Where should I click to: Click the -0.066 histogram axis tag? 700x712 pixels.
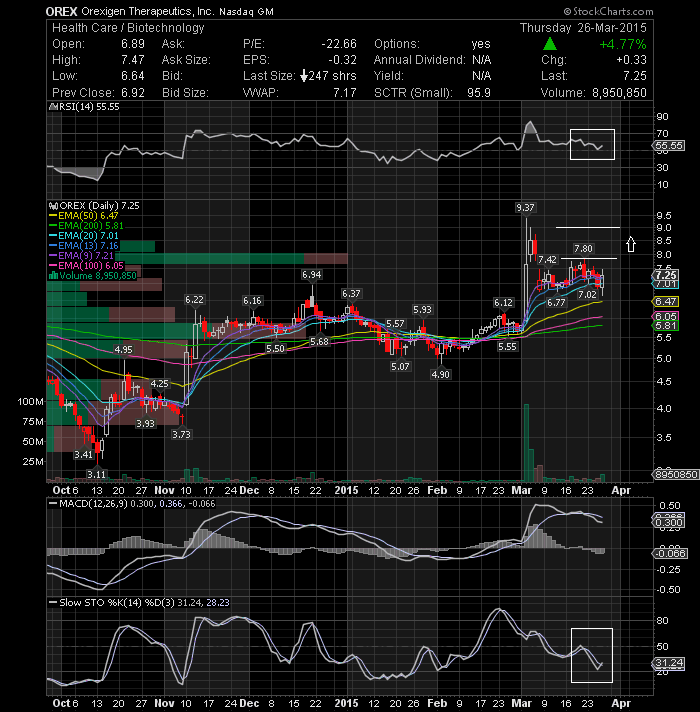click(670, 554)
